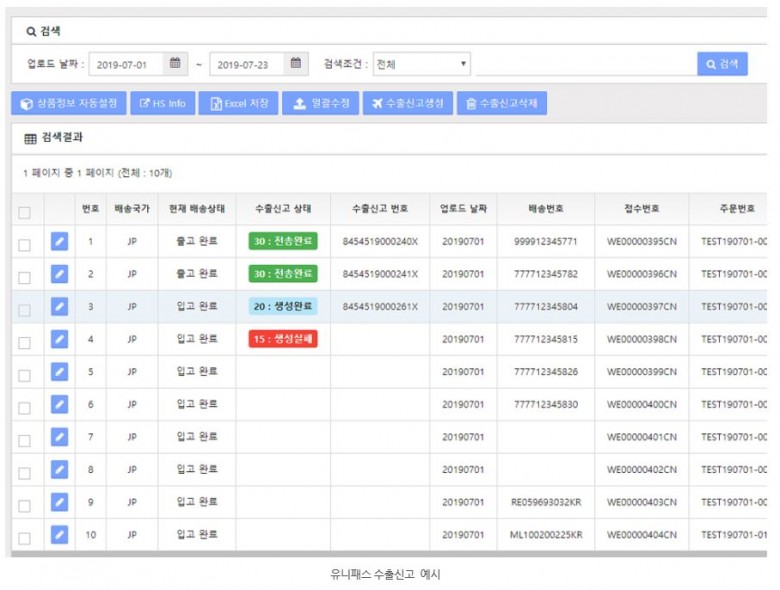
Task: Open edit pencil for row 8
Action: [x=59, y=470]
